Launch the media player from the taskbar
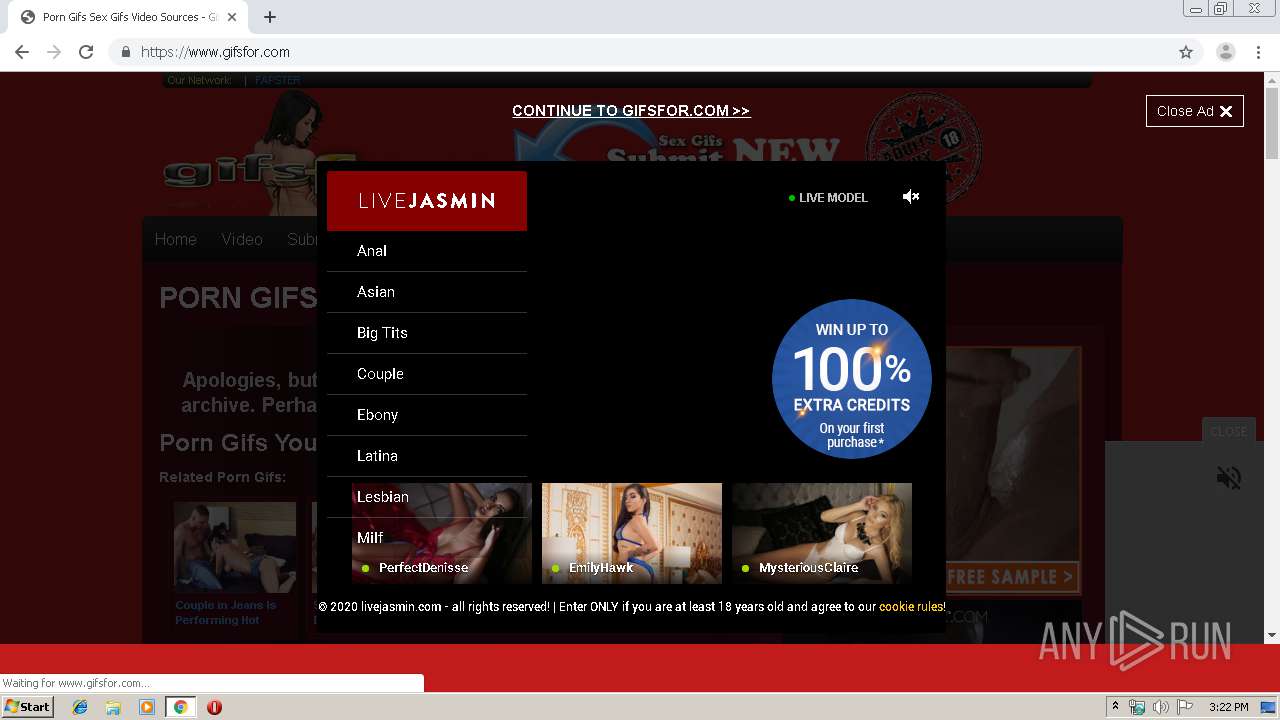 [147, 707]
